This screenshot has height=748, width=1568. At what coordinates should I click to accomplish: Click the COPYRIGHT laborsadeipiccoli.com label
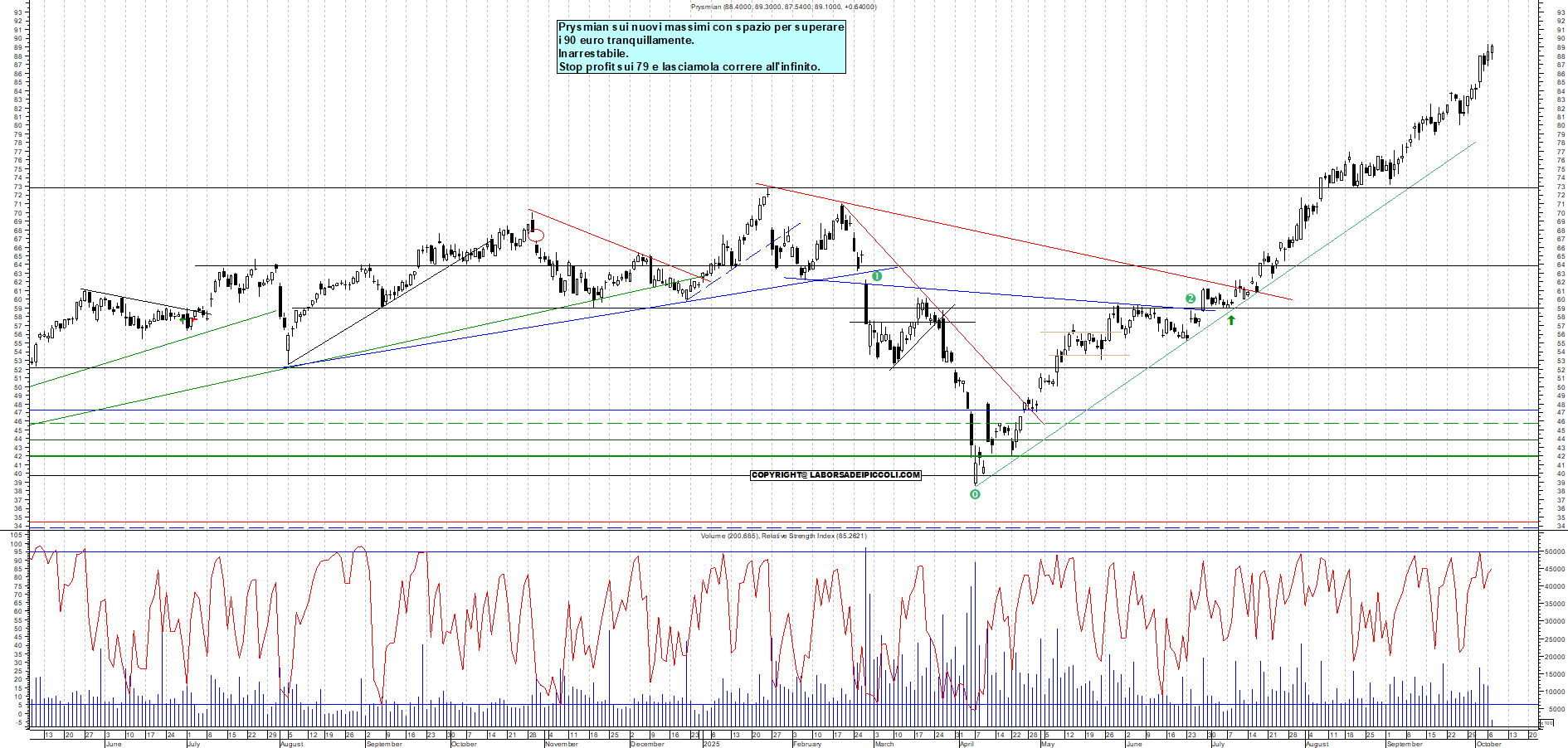(x=835, y=475)
